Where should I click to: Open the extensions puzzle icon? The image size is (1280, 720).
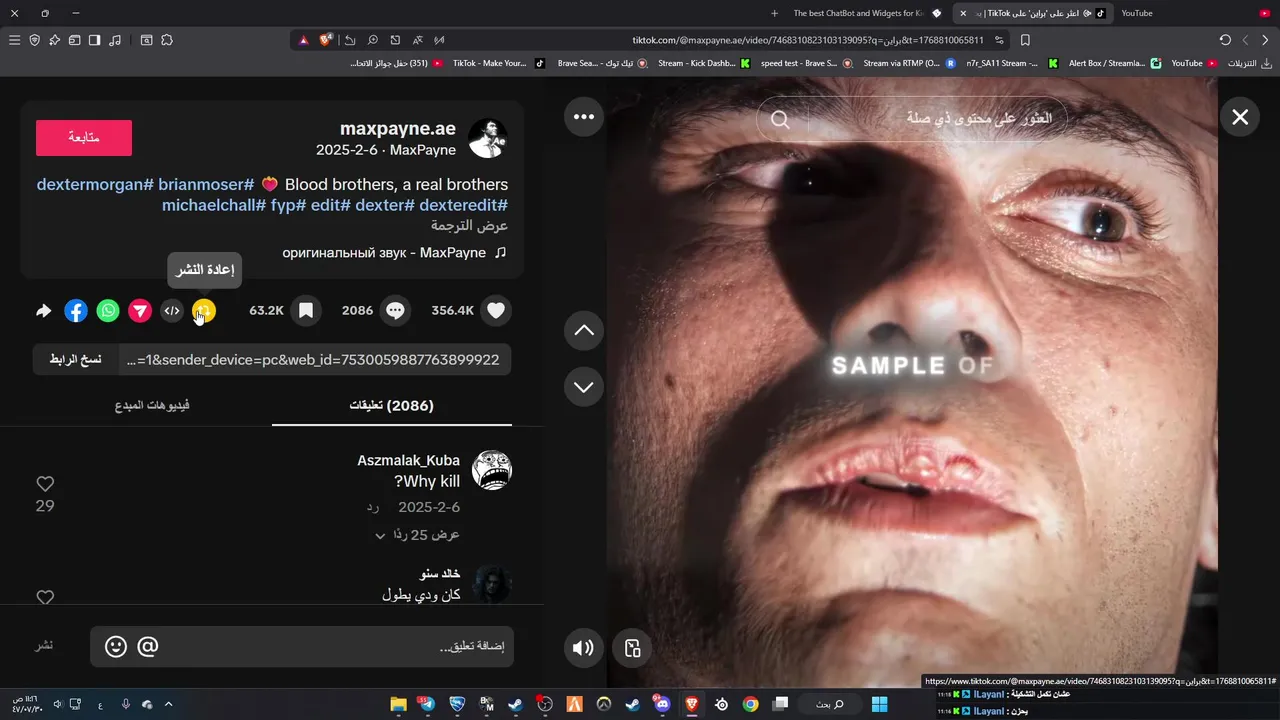pyautogui.click(x=167, y=40)
